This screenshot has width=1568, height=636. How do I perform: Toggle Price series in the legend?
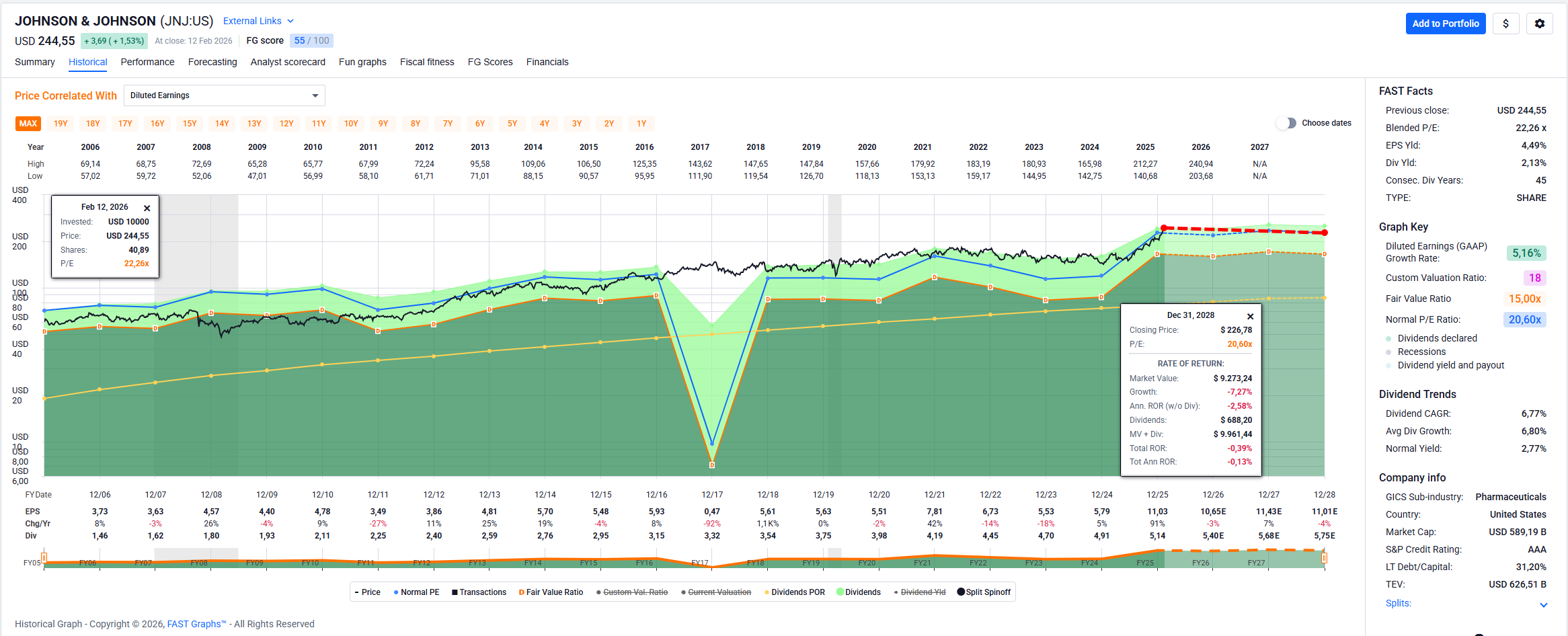click(367, 592)
